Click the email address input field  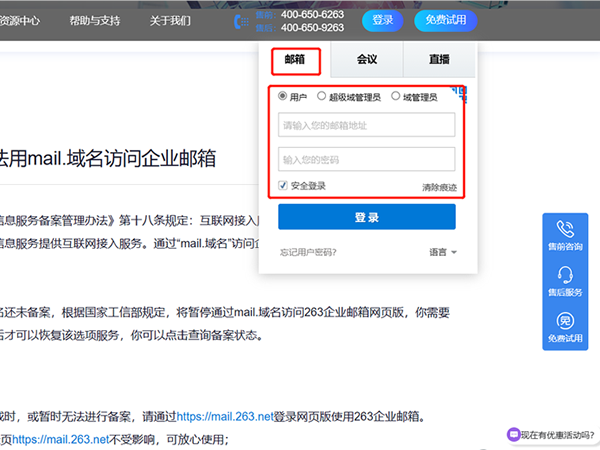[366, 125]
